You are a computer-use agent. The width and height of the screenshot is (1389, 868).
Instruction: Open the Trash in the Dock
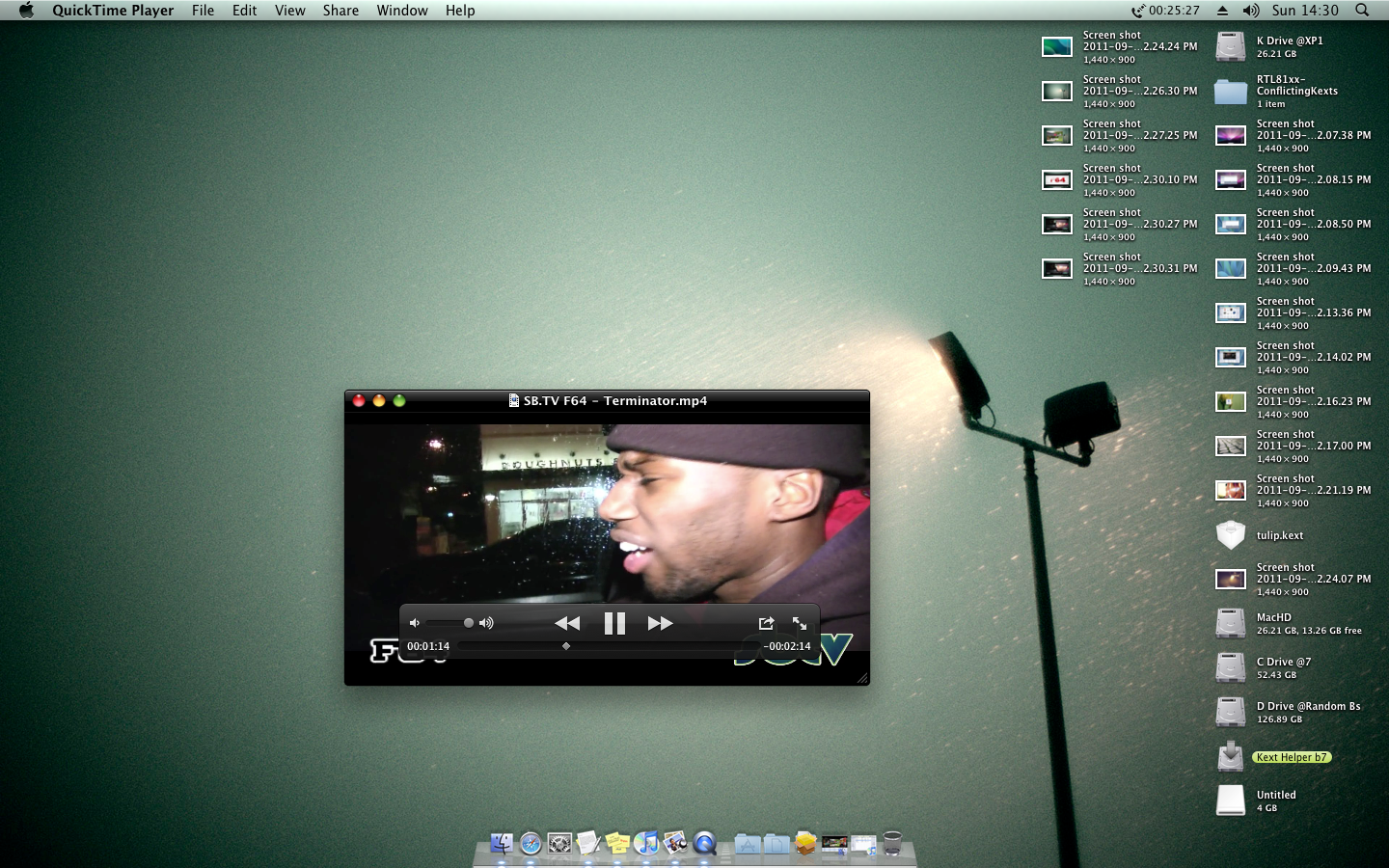point(892,844)
